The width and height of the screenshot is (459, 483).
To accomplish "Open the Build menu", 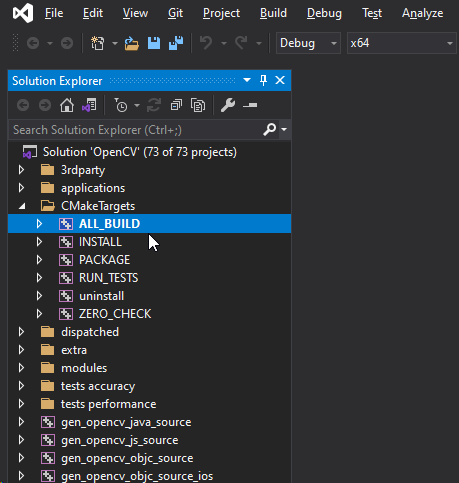I will point(273,13).
